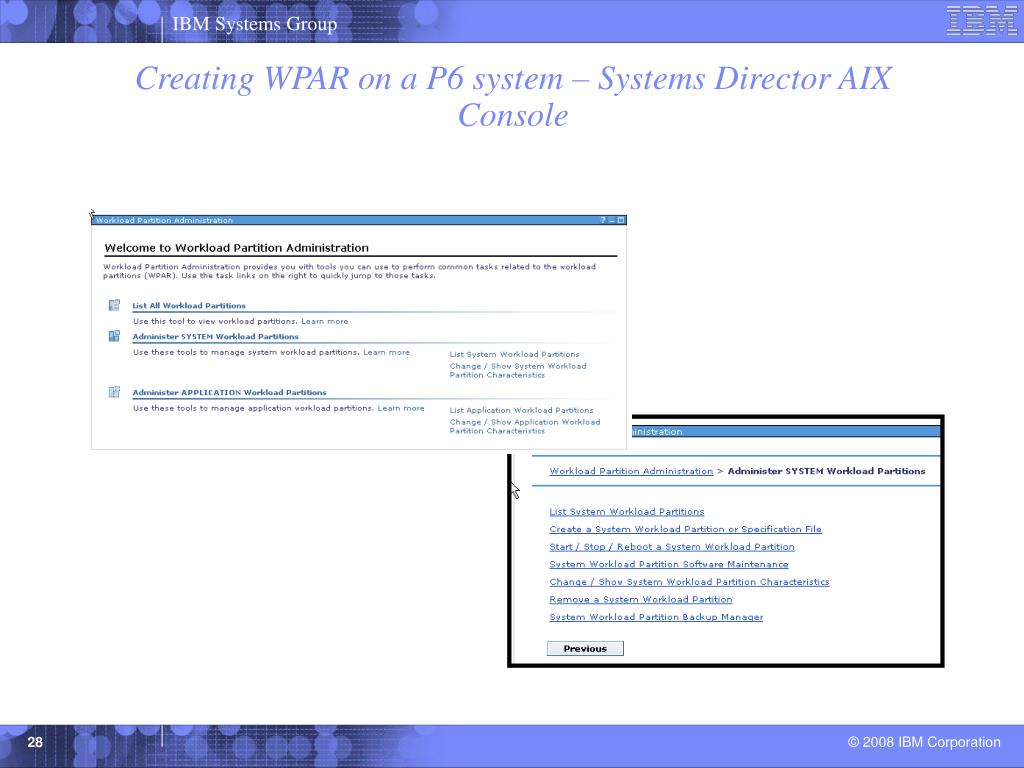Click the List All Workload Partitions icon
The height and width of the screenshot is (768, 1024).
pyautogui.click(x=114, y=305)
